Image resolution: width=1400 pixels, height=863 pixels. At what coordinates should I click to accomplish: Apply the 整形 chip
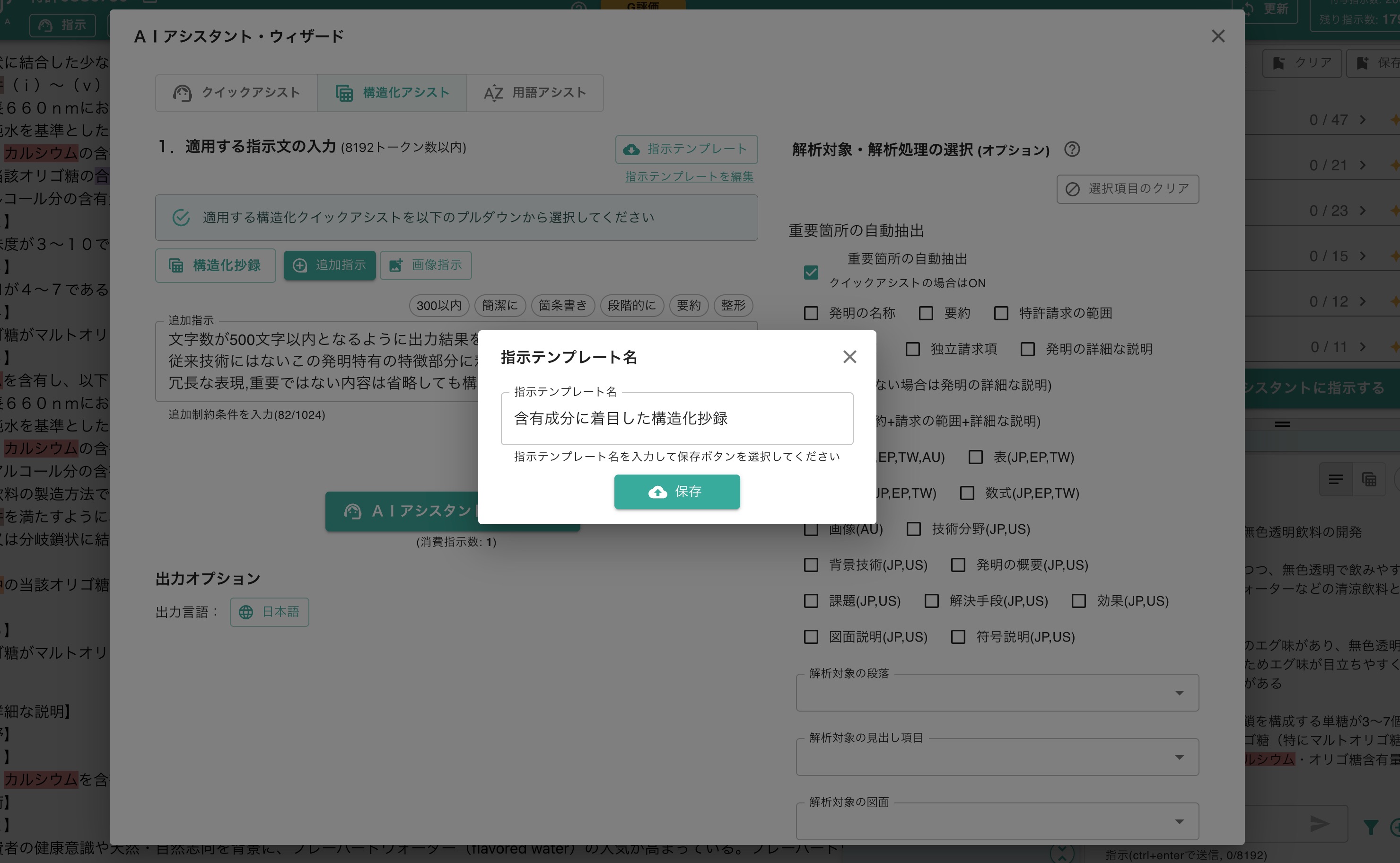(x=733, y=305)
